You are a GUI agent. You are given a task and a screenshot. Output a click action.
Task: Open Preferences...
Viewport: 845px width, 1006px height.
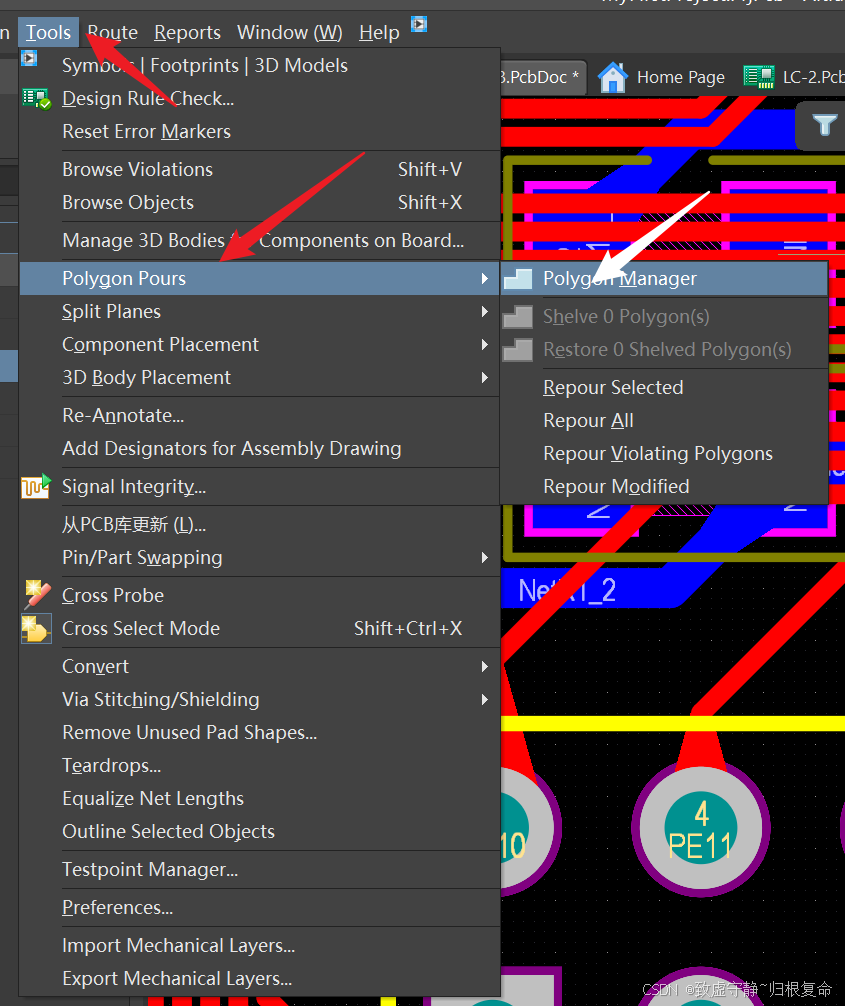[260, 908]
